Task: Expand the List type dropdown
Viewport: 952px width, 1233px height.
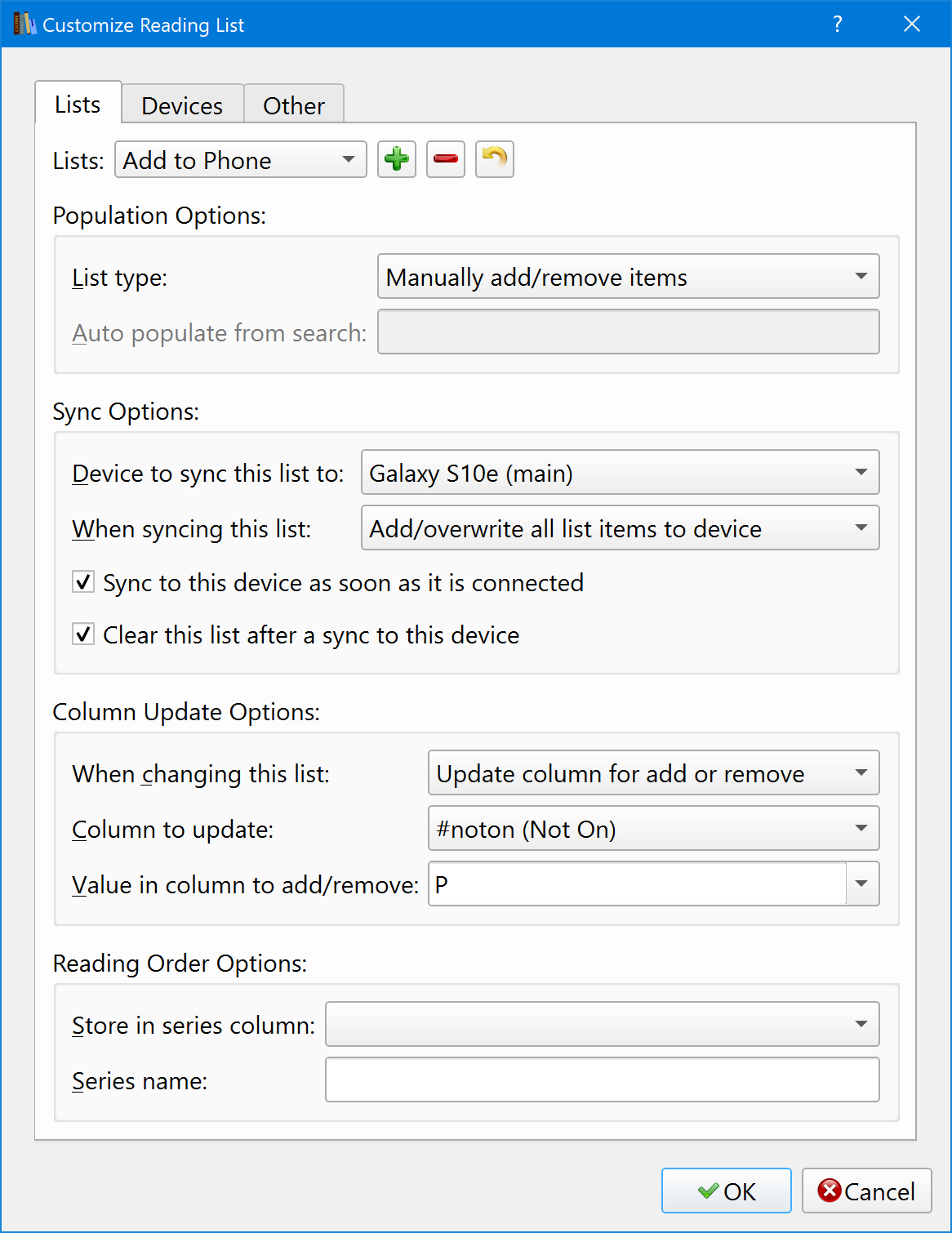Action: [628, 277]
